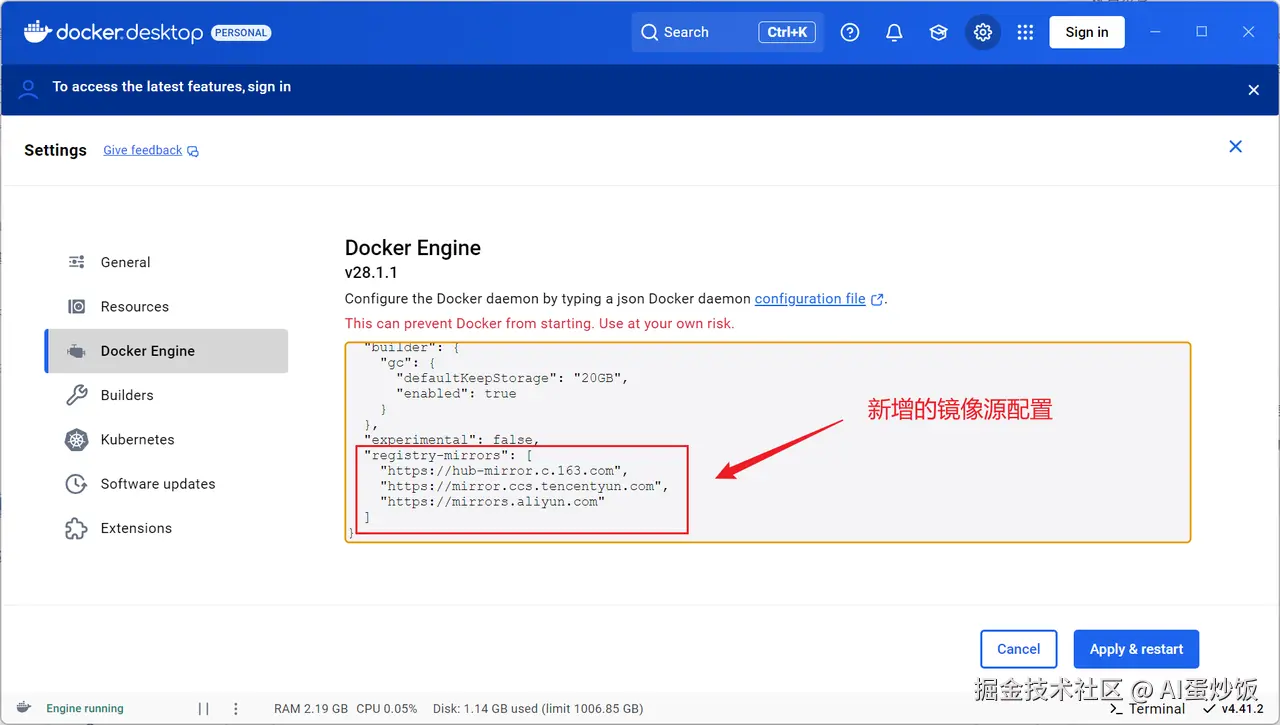1280x725 pixels.
Task: Open the configuration file link
Action: pos(810,298)
